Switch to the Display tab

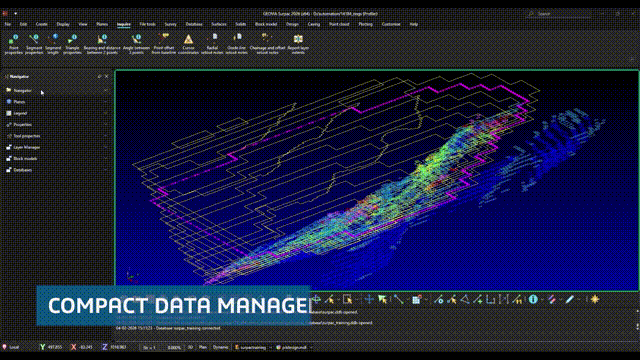[x=63, y=24]
